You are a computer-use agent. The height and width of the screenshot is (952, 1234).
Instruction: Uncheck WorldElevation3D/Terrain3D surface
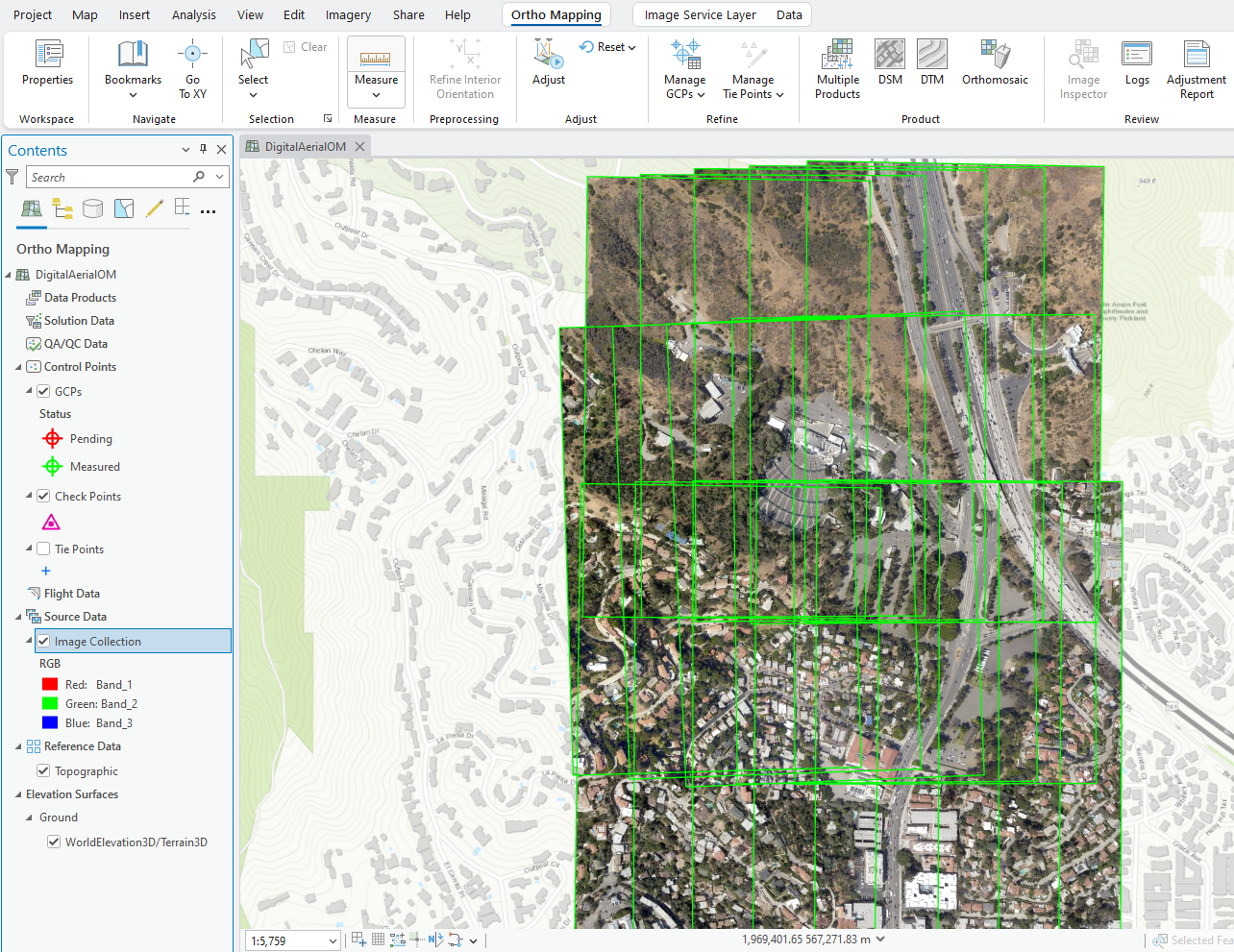(54, 842)
